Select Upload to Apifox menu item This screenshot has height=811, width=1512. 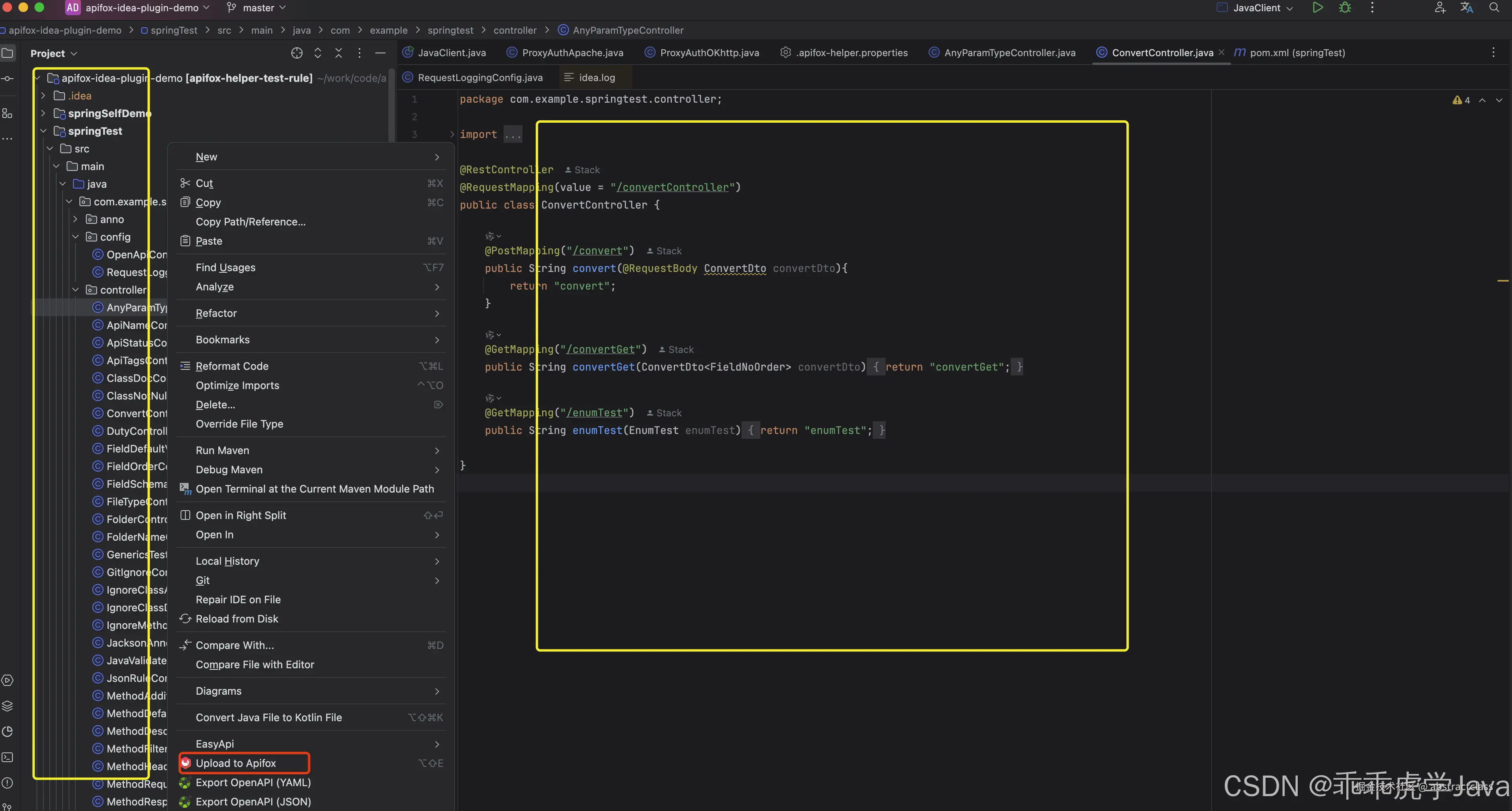click(x=236, y=763)
